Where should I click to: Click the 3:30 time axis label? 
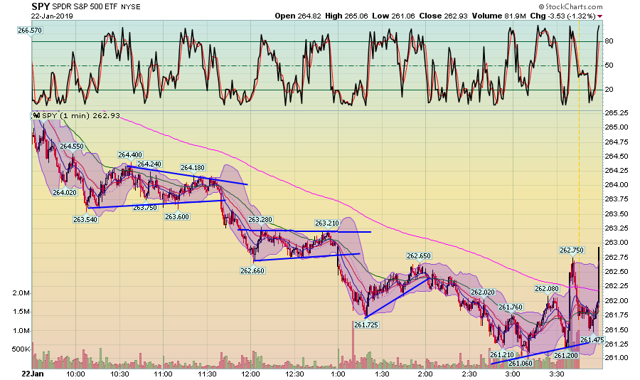click(x=557, y=373)
